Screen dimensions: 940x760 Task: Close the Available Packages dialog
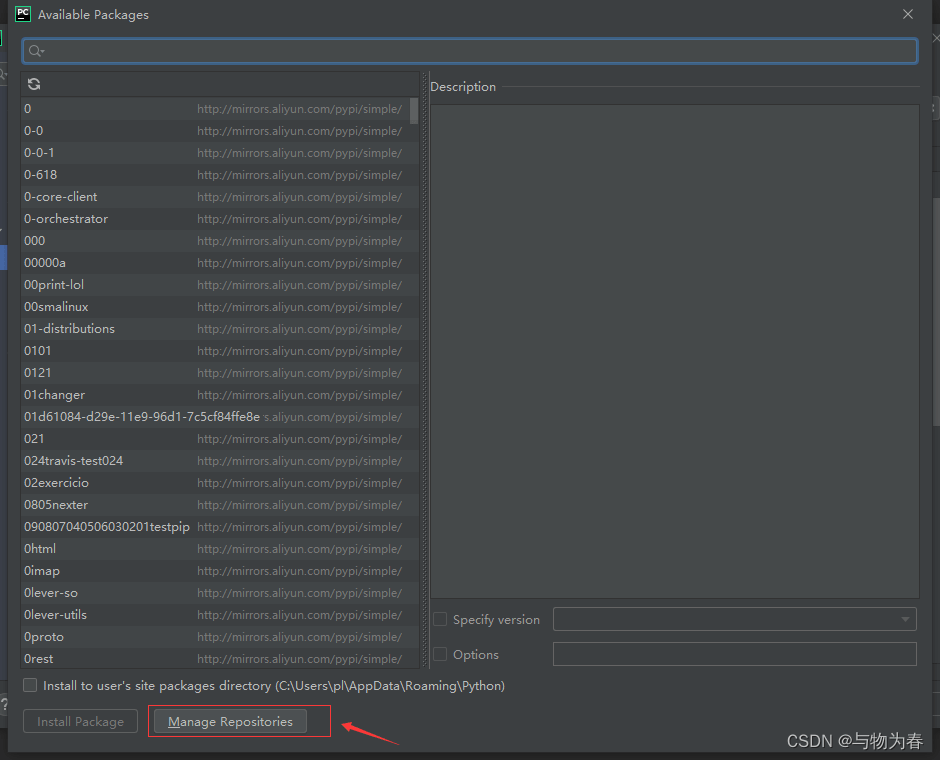click(x=907, y=14)
